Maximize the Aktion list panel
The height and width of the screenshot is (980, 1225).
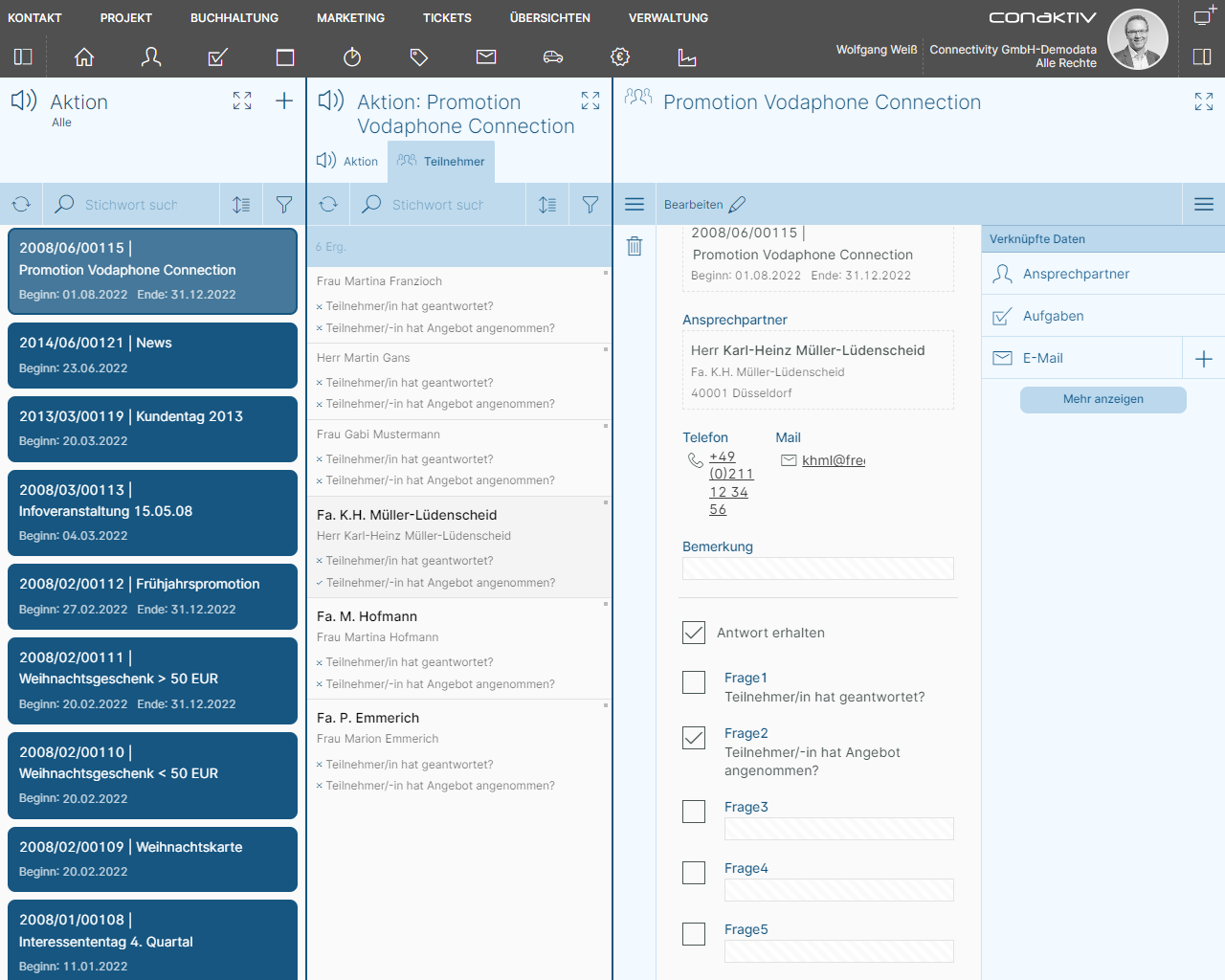coord(242,100)
